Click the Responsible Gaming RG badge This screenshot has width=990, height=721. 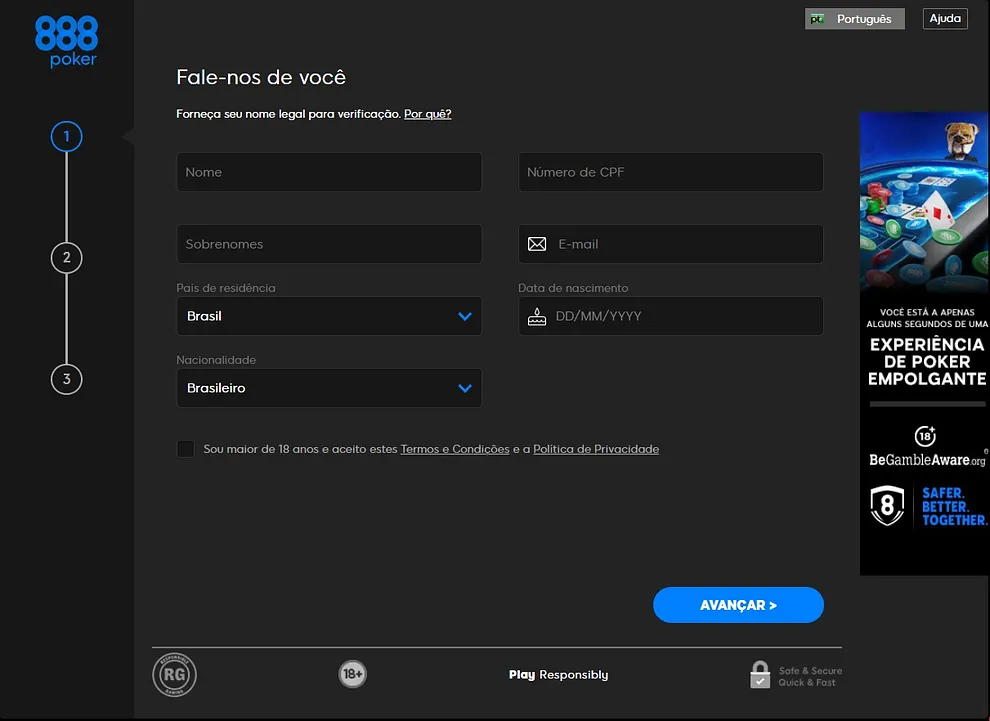pyautogui.click(x=174, y=675)
